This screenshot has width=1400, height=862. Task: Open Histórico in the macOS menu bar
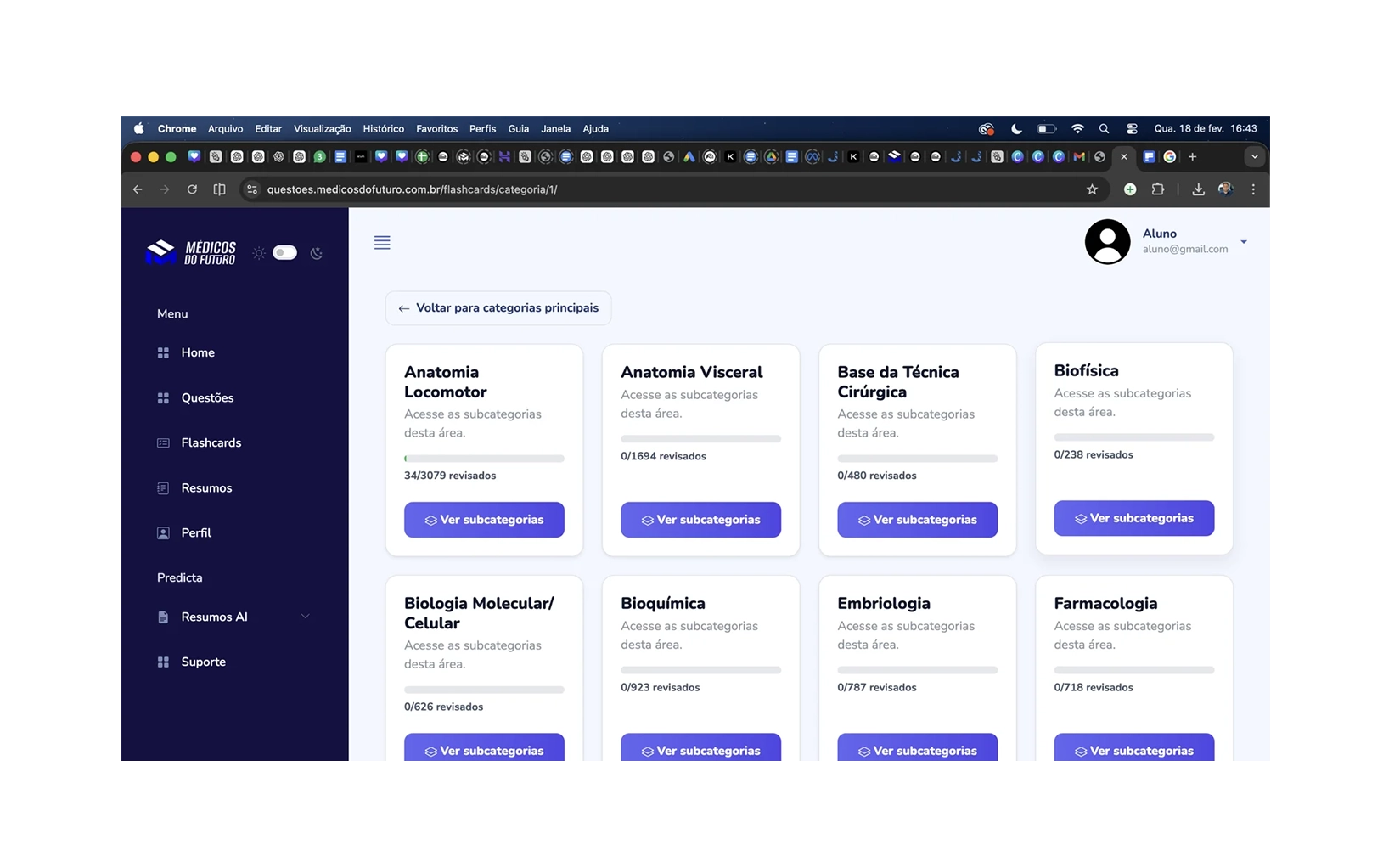pos(383,129)
